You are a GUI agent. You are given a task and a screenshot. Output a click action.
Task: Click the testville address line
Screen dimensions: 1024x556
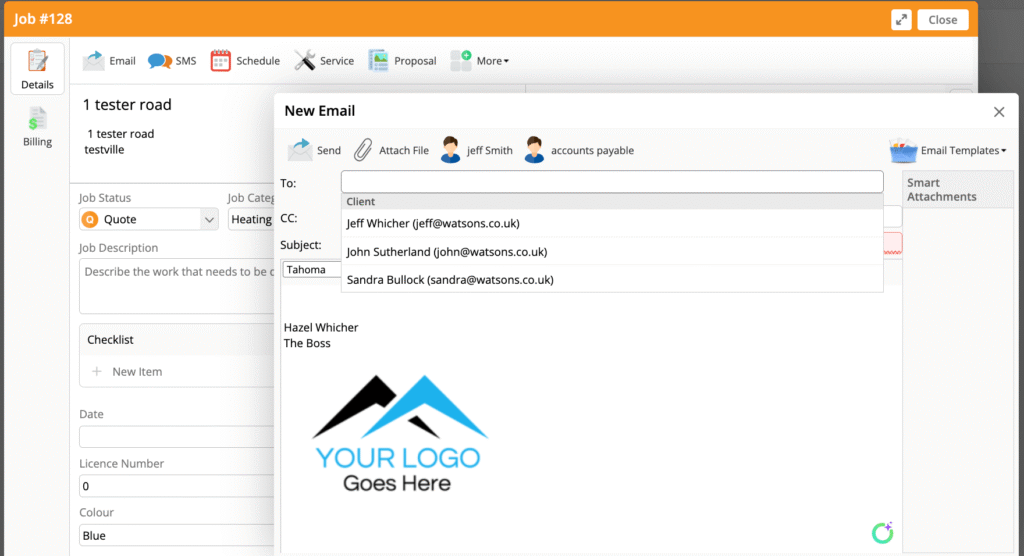pos(104,150)
